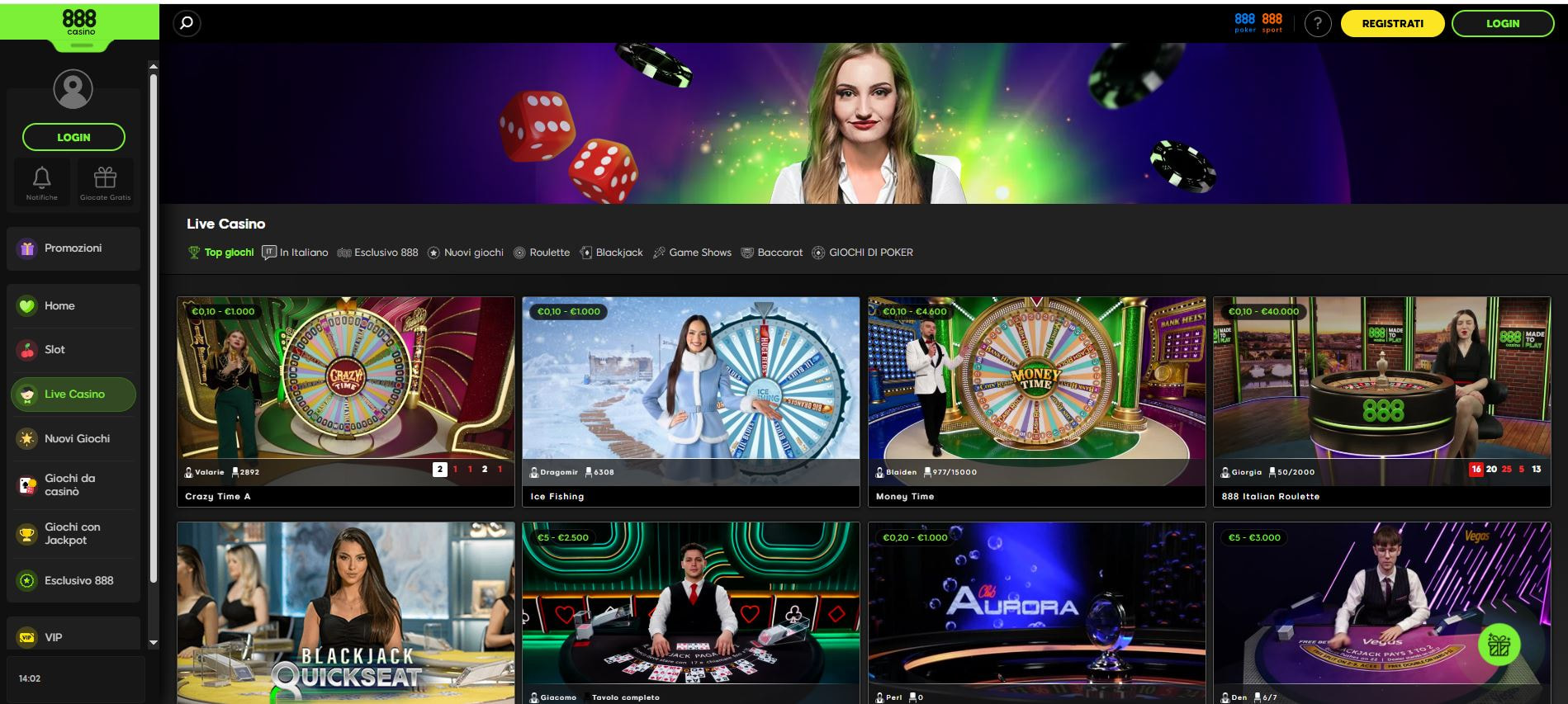Click the Roulette wheel filter icon
Image resolution: width=1568 pixels, height=704 pixels.
pos(519,253)
